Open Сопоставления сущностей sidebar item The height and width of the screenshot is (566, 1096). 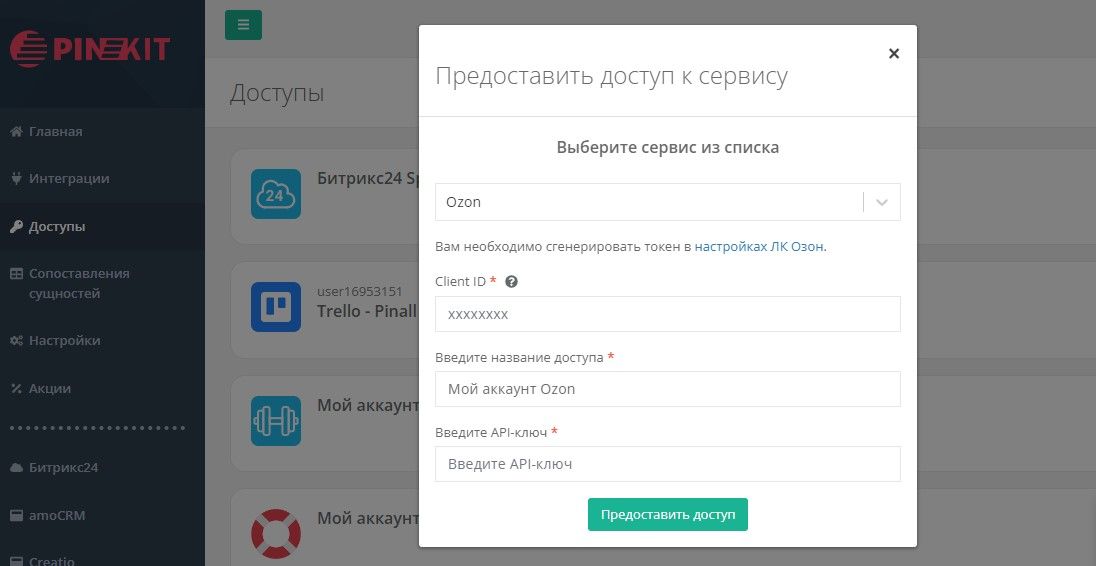pyautogui.click(x=78, y=284)
